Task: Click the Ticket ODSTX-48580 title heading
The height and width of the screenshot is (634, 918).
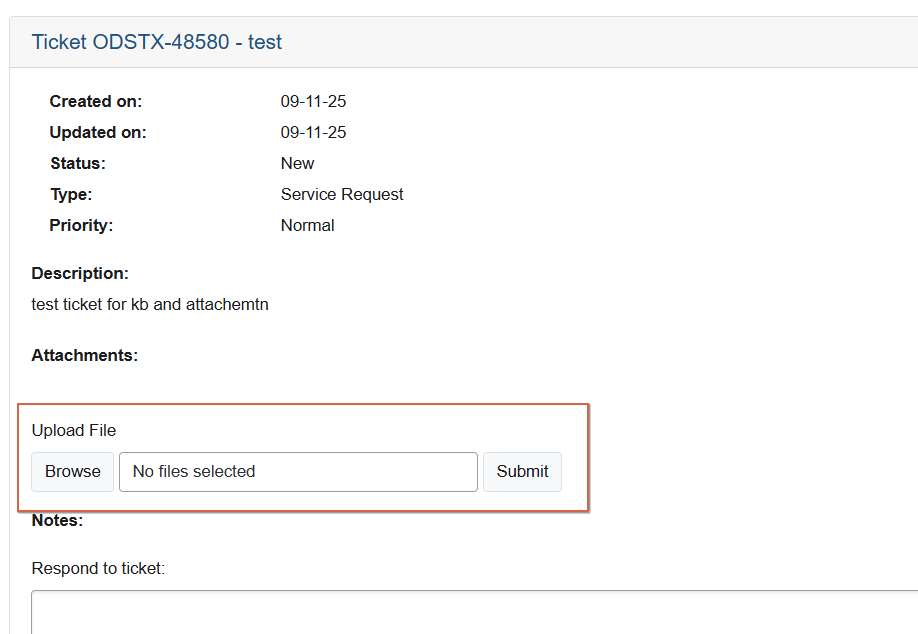Action: point(157,42)
